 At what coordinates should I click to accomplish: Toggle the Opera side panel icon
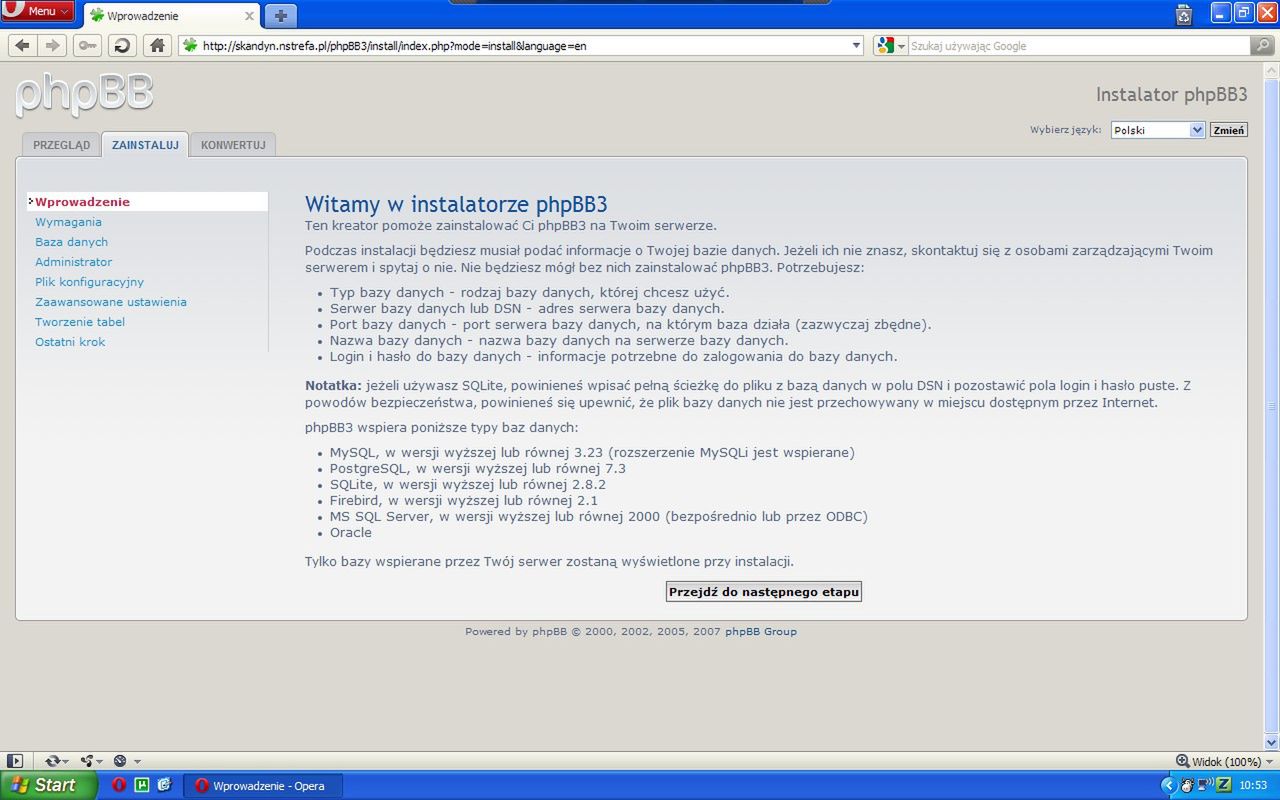point(14,761)
